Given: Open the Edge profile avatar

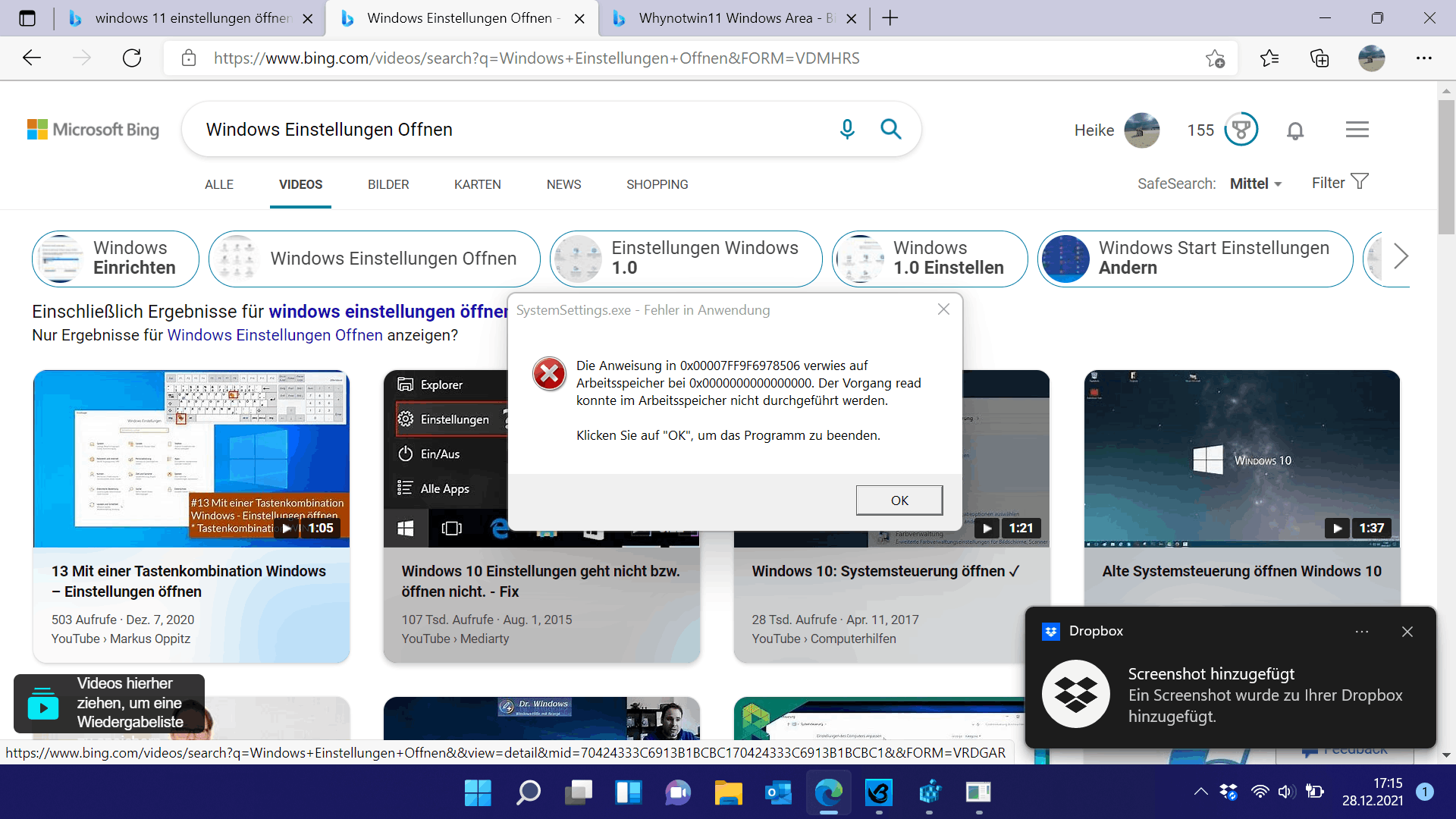Looking at the screenshot, I should click(x=1371, y=58).
